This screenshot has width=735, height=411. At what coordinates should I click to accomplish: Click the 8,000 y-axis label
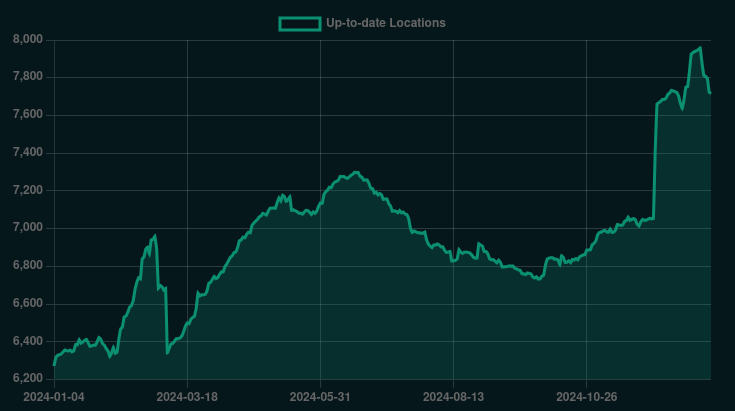pyautogui.click(x=28, y=39)
